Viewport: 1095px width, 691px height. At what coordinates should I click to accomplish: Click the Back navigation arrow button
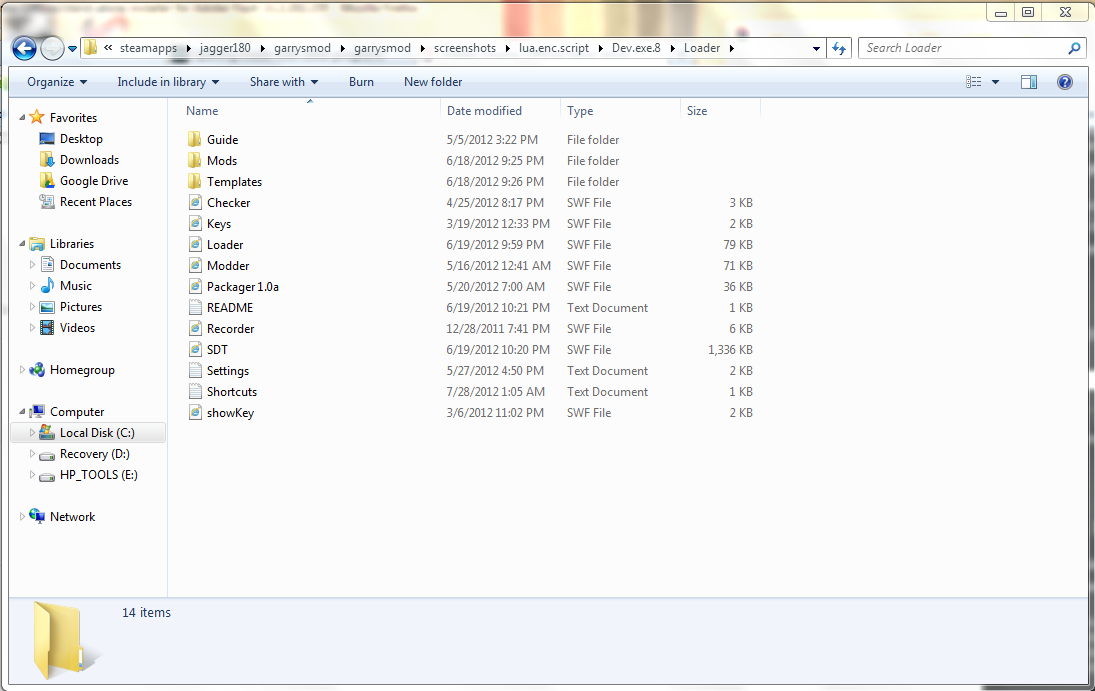coord(25,48)
